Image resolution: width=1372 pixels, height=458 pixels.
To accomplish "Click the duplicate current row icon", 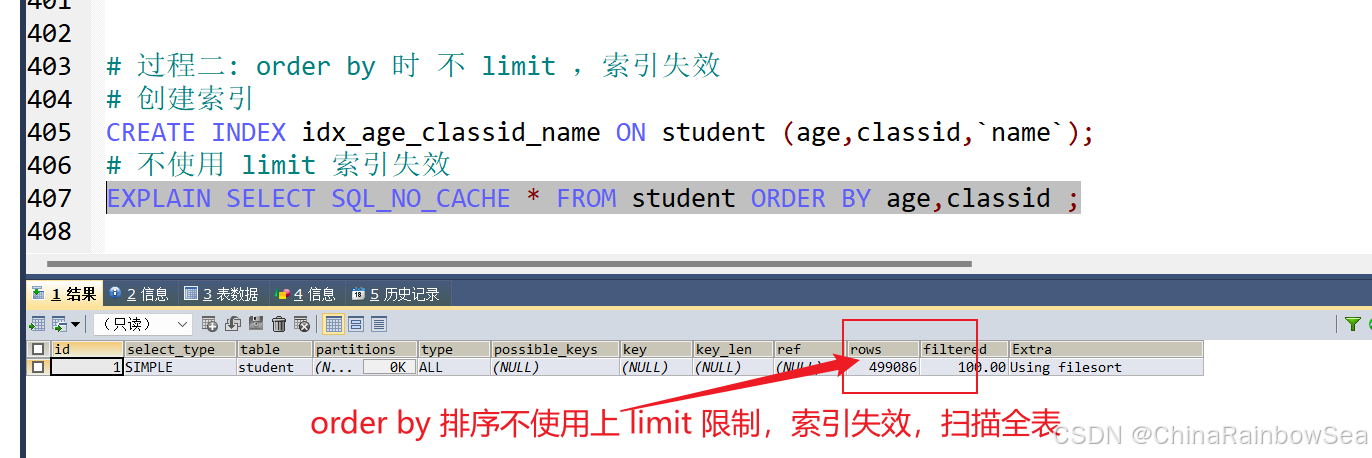I will coord(233,324).
